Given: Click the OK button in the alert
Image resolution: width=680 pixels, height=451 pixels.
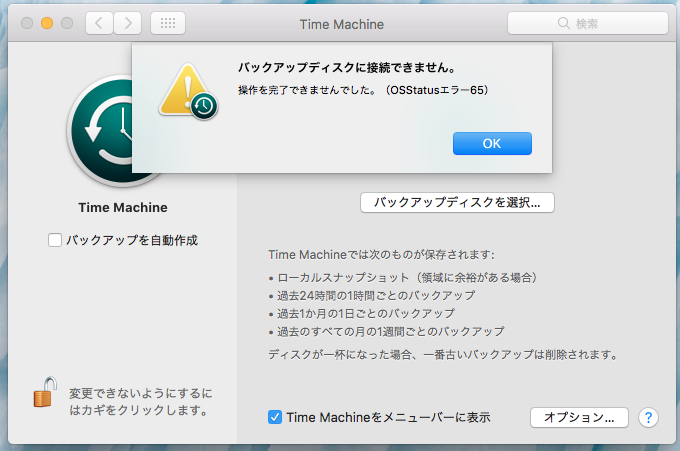Looking at the screenshot, I should click(x=492, y=144).
